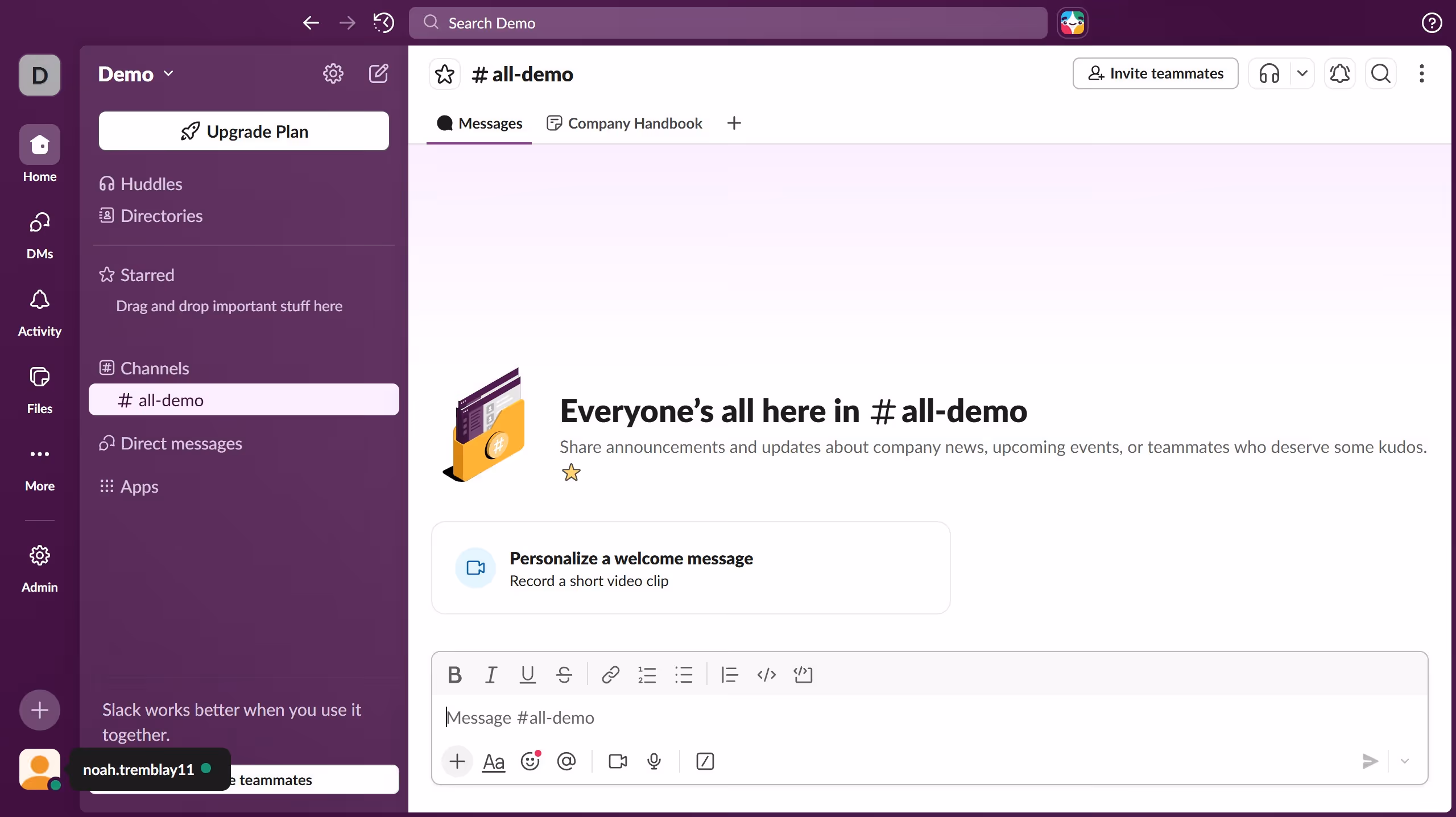Insert a code block
Viewport: 1456px width, 817px height.
point(803,675)
